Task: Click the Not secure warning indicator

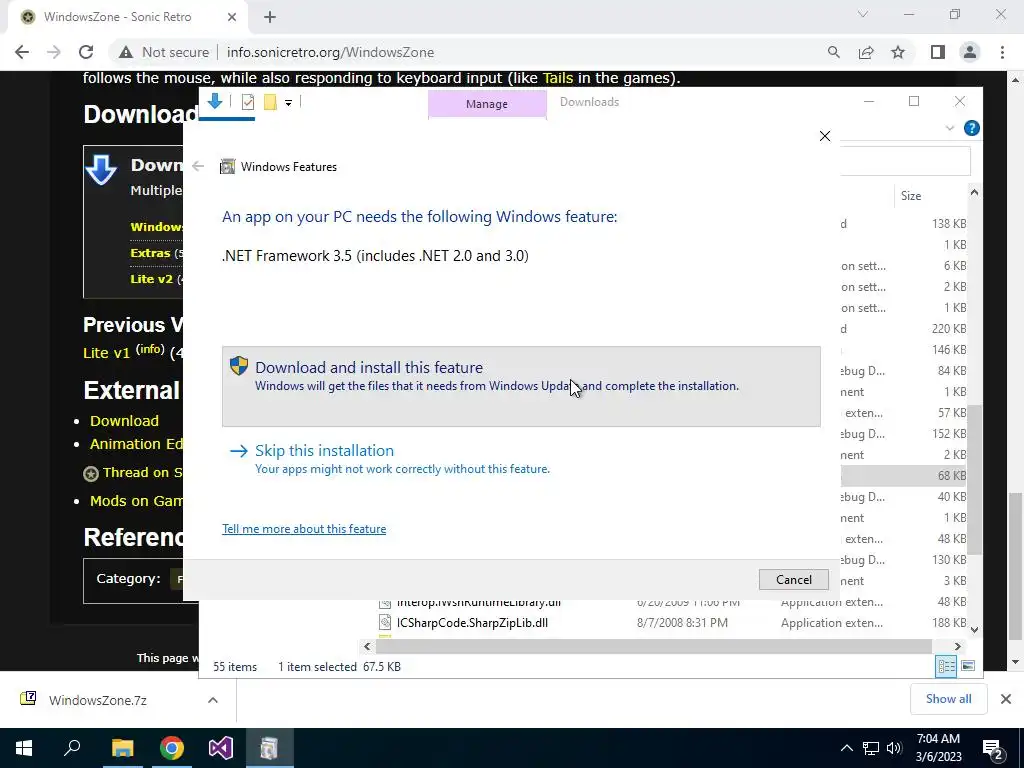Action: coord(164,52)
